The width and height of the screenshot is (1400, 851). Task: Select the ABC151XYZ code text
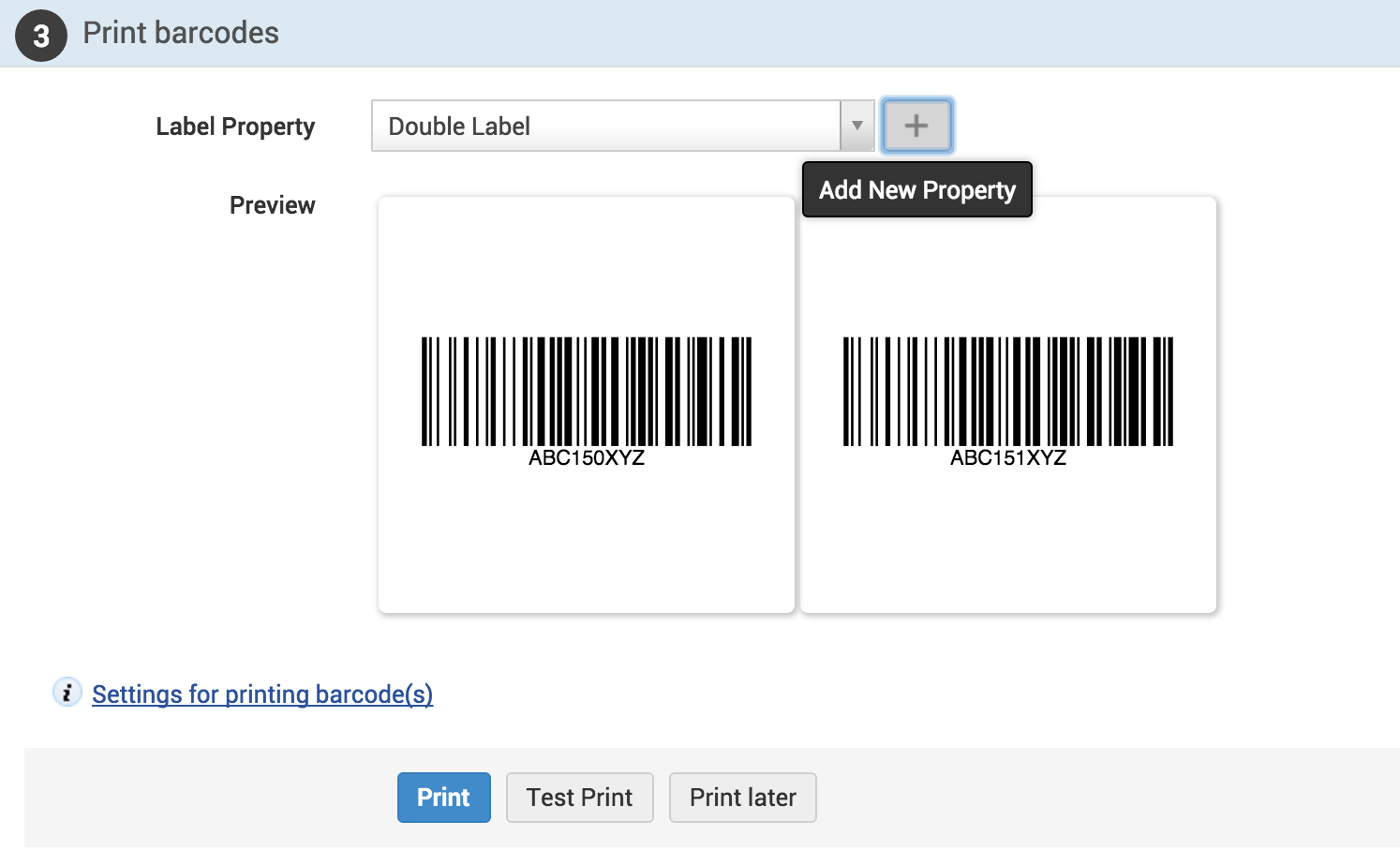point(1008,458)
